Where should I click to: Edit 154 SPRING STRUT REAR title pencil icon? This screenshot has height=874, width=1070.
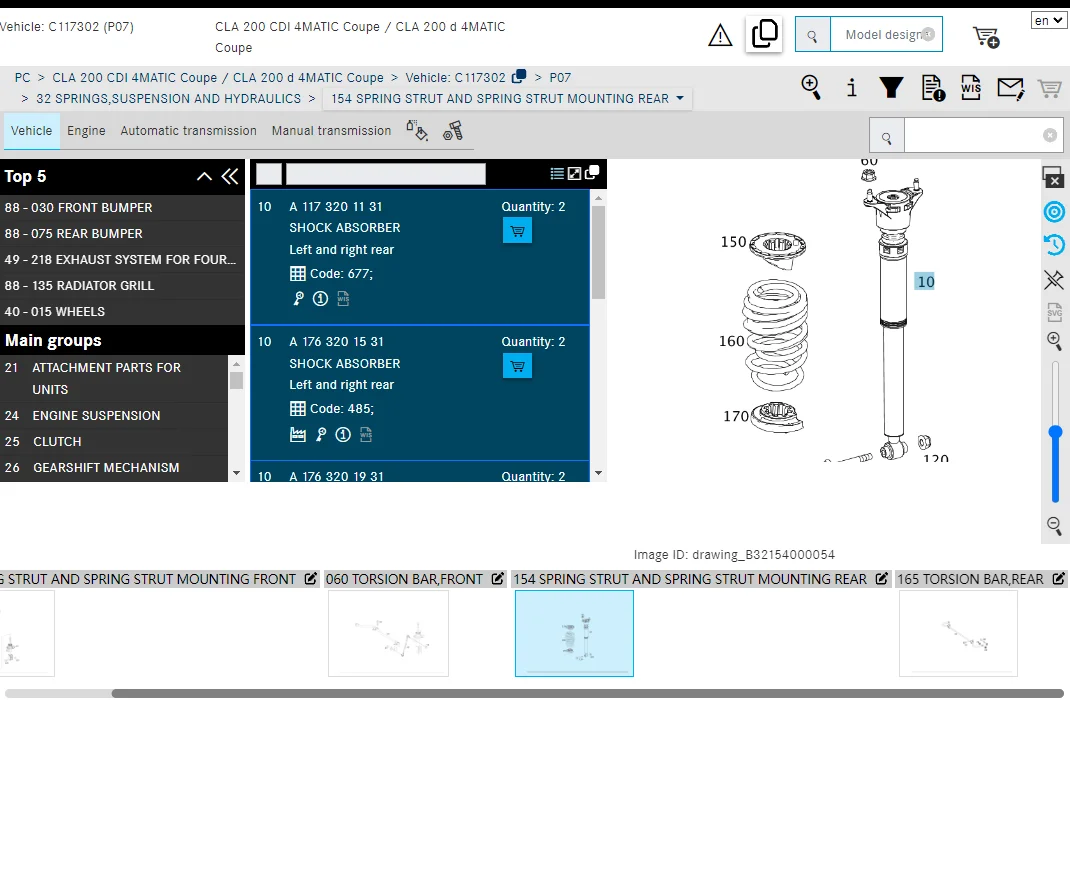tap(882, 579)
